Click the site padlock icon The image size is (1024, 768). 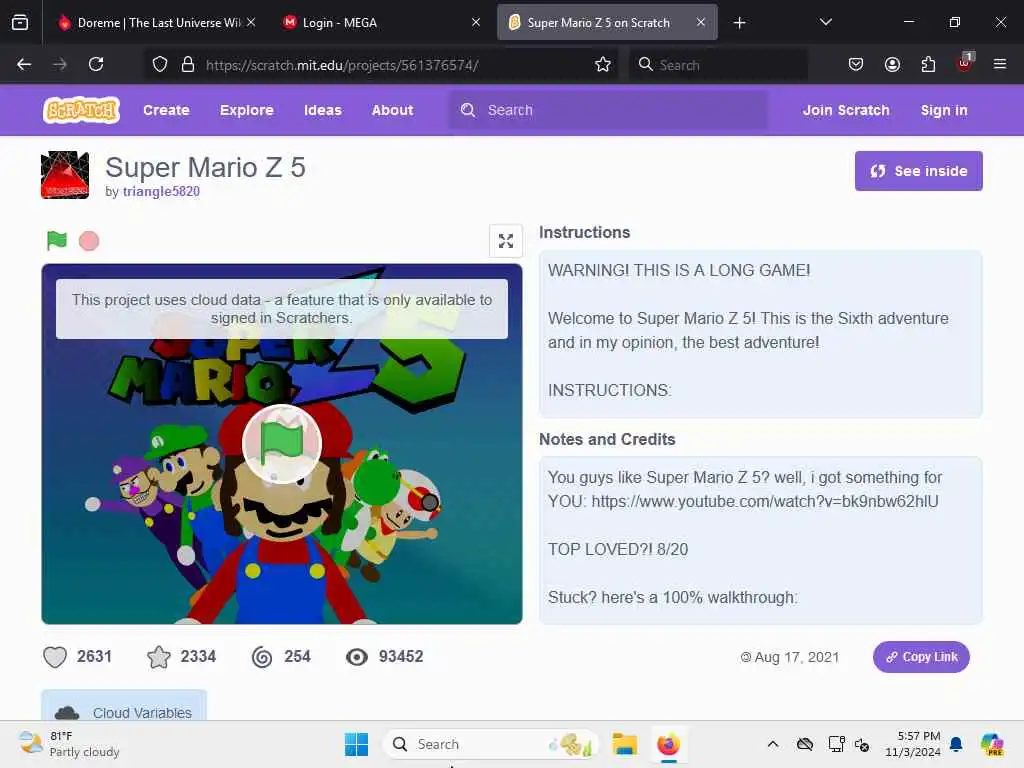click(x=188, y=65)
